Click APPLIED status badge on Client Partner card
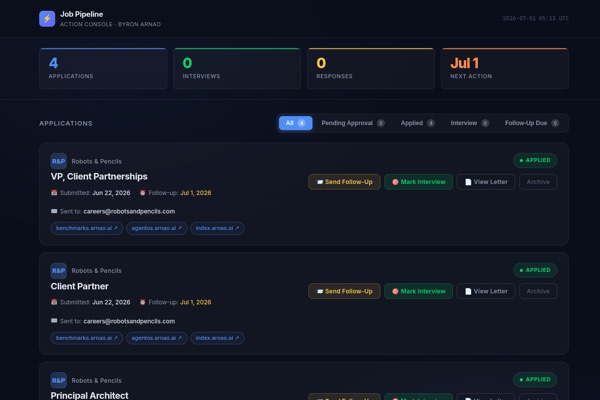Screen dimensions: 600x400 coord(535,270)
